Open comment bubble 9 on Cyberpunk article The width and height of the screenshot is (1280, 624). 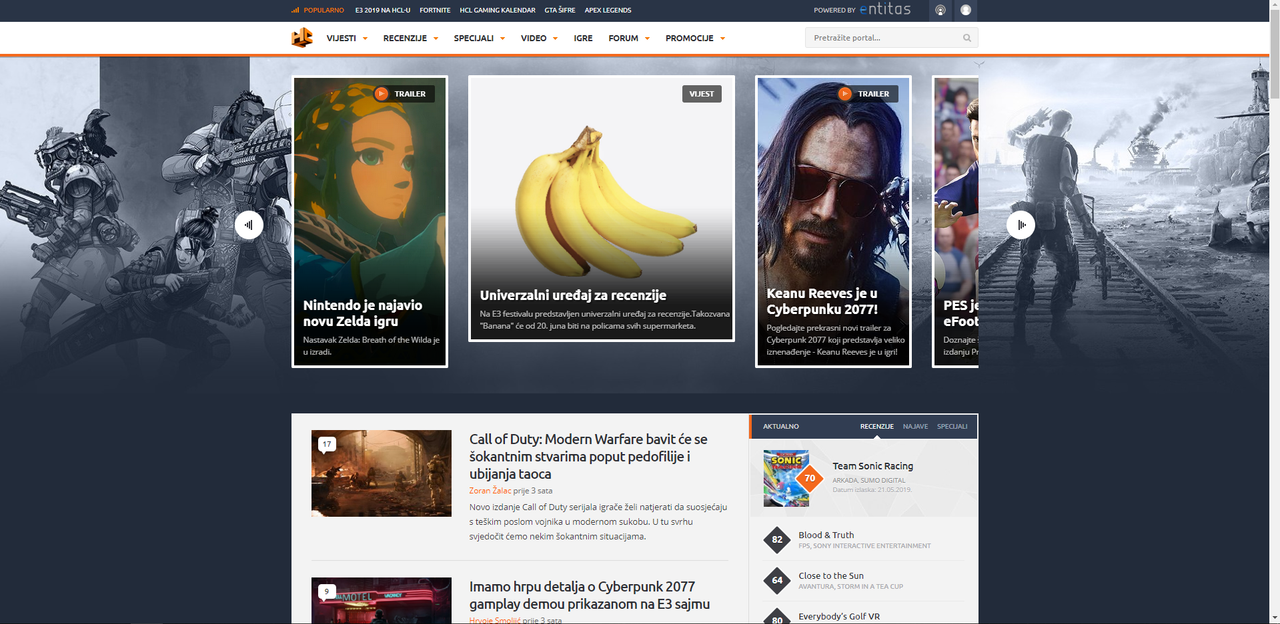tap(326, 591)
